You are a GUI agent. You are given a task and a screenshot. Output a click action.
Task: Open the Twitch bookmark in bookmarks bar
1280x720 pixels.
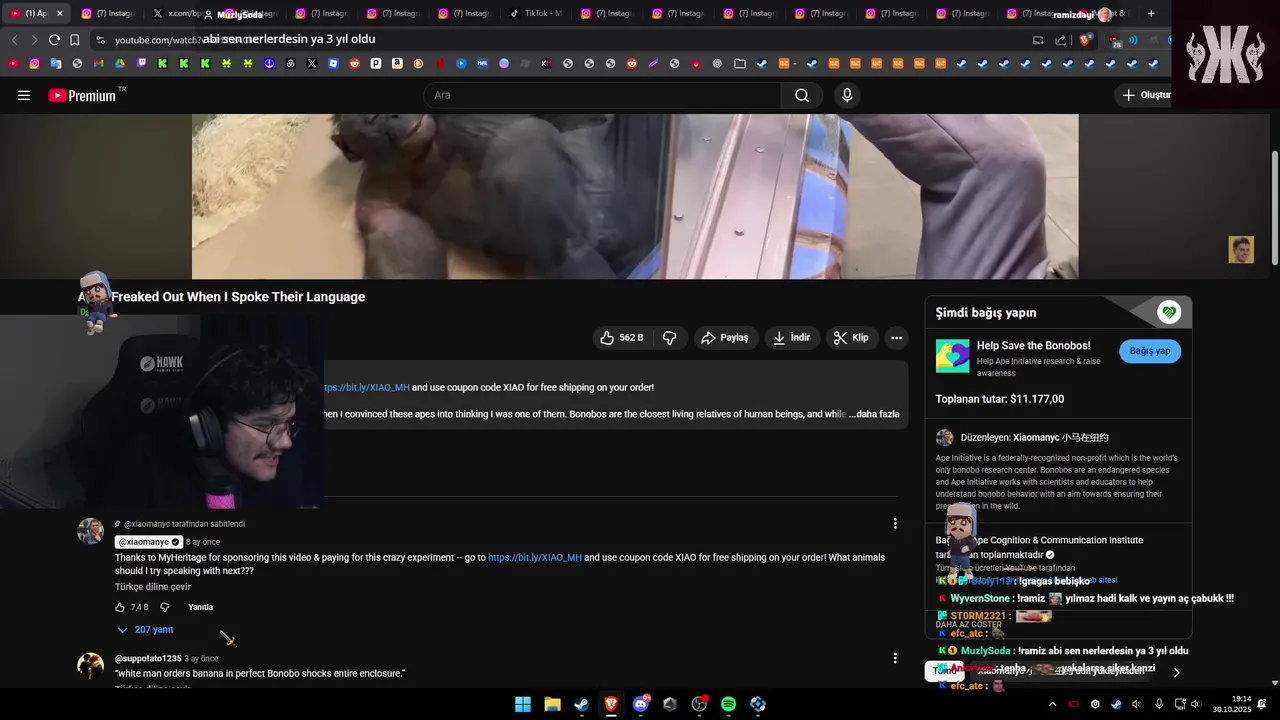point(141,63)
